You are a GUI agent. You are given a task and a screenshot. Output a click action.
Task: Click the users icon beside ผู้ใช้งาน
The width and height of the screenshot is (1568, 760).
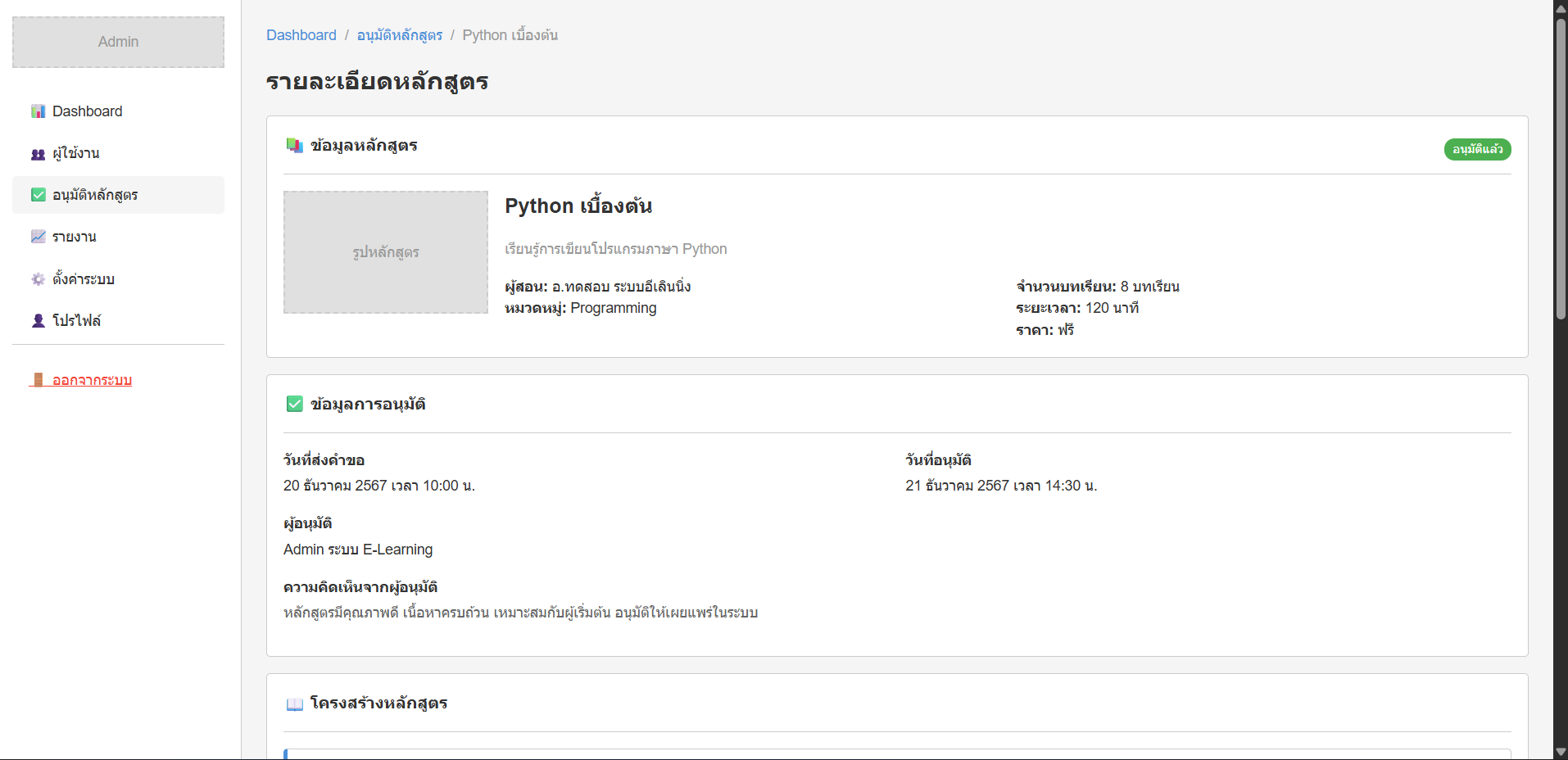click(38, 153)
